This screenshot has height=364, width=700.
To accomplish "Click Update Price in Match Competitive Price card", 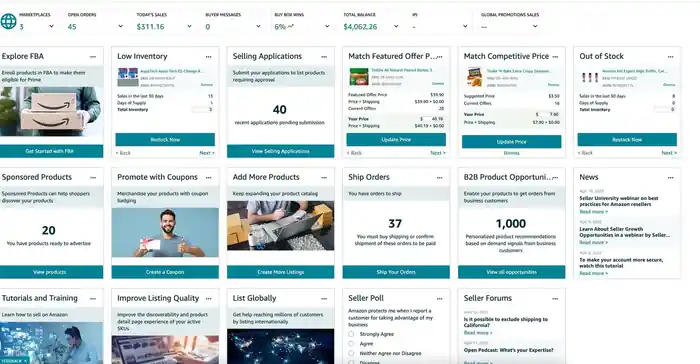I will pos(512,142).
